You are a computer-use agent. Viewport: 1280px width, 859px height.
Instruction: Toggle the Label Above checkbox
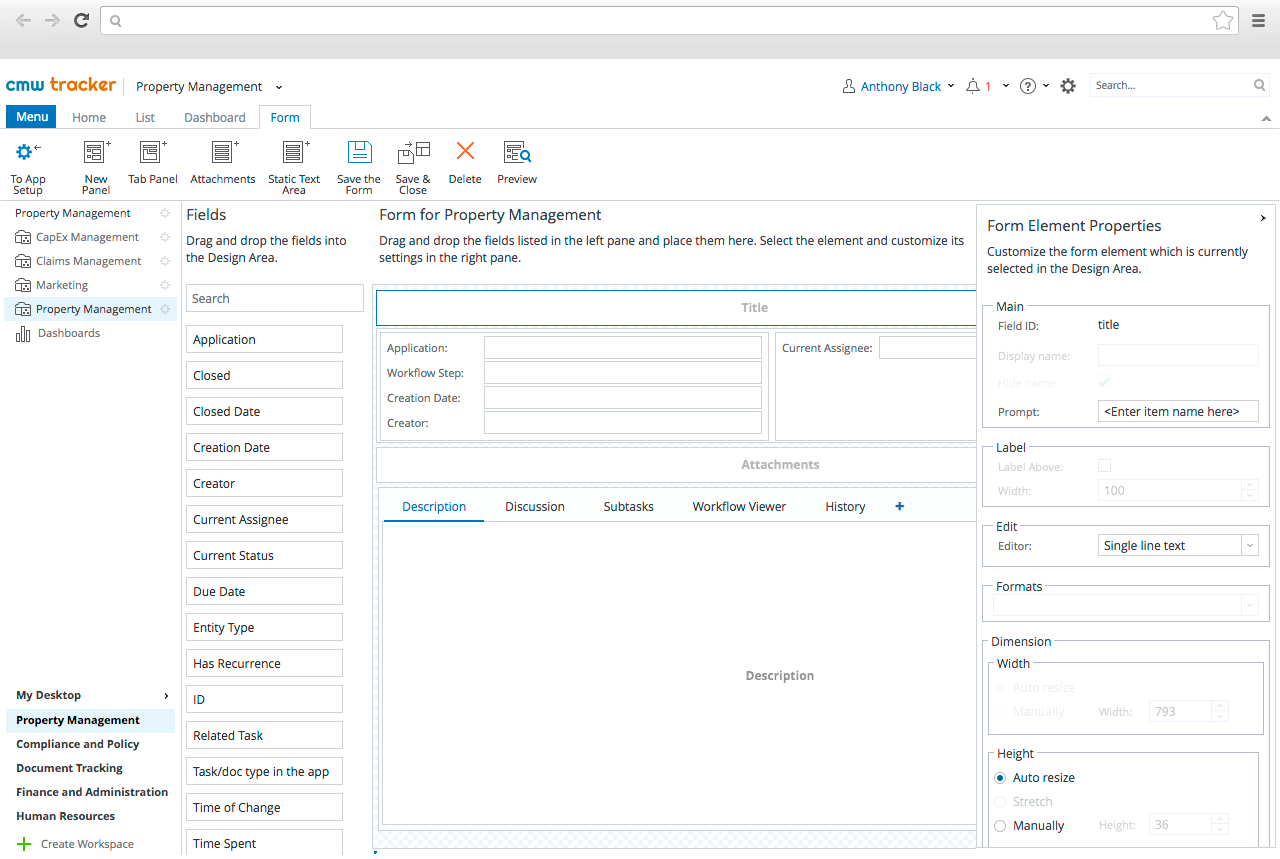1104,466
